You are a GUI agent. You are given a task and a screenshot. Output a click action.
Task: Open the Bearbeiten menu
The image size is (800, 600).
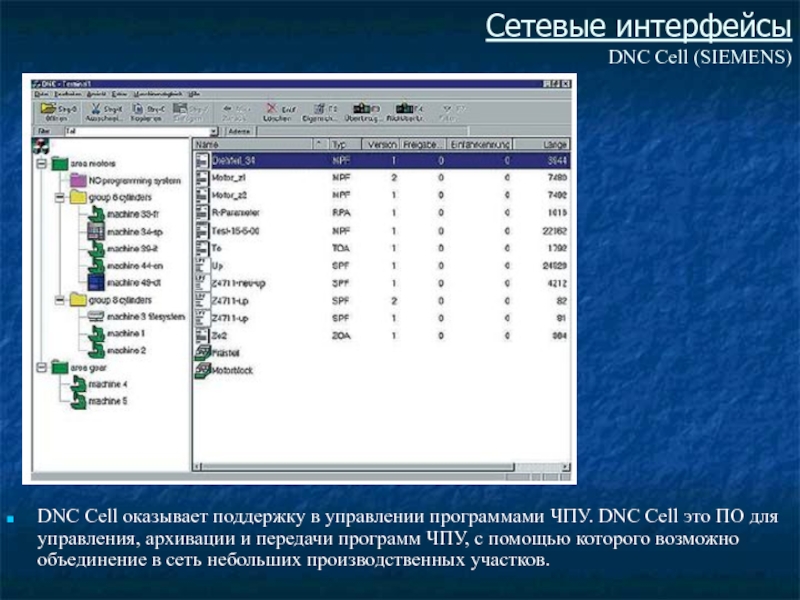[x=68, y=94]
